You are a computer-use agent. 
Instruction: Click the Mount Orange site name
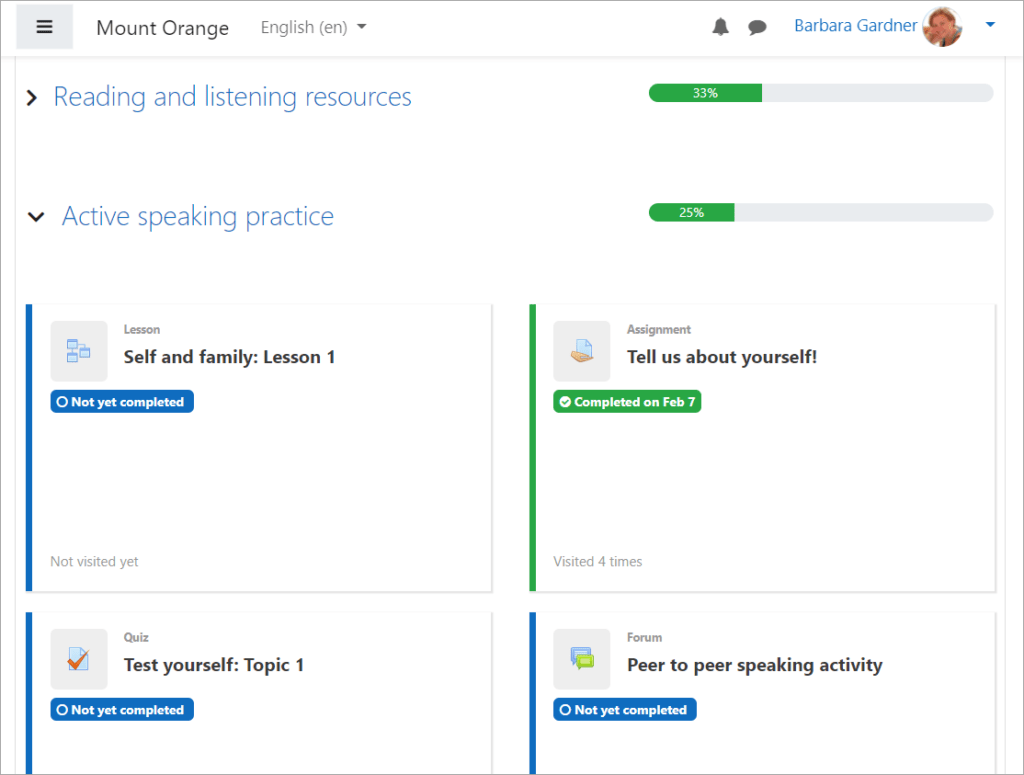162,28
